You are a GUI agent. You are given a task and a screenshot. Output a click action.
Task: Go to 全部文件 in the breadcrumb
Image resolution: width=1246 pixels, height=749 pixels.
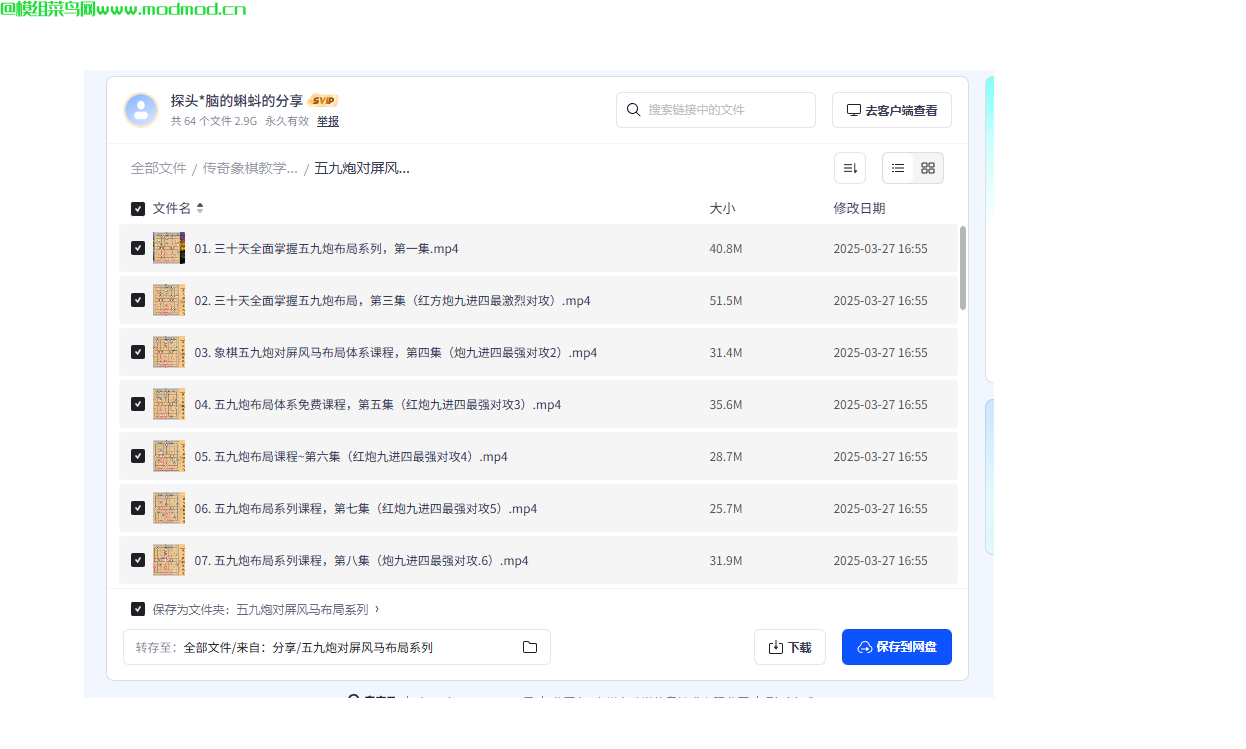click(159, 168)
